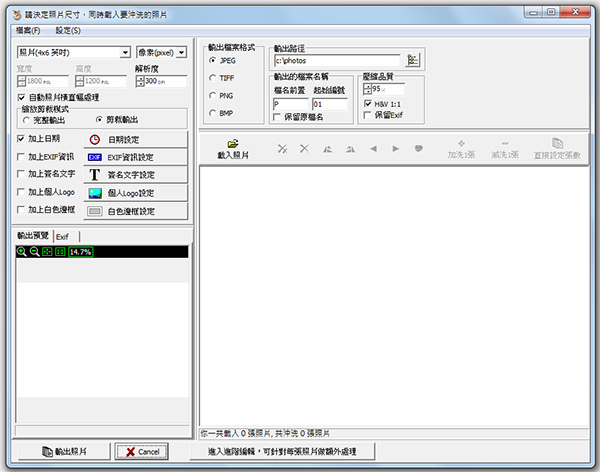Toggle the H&V 1:1 checkbox
This screenshot has height=472, width=600.
368,104
